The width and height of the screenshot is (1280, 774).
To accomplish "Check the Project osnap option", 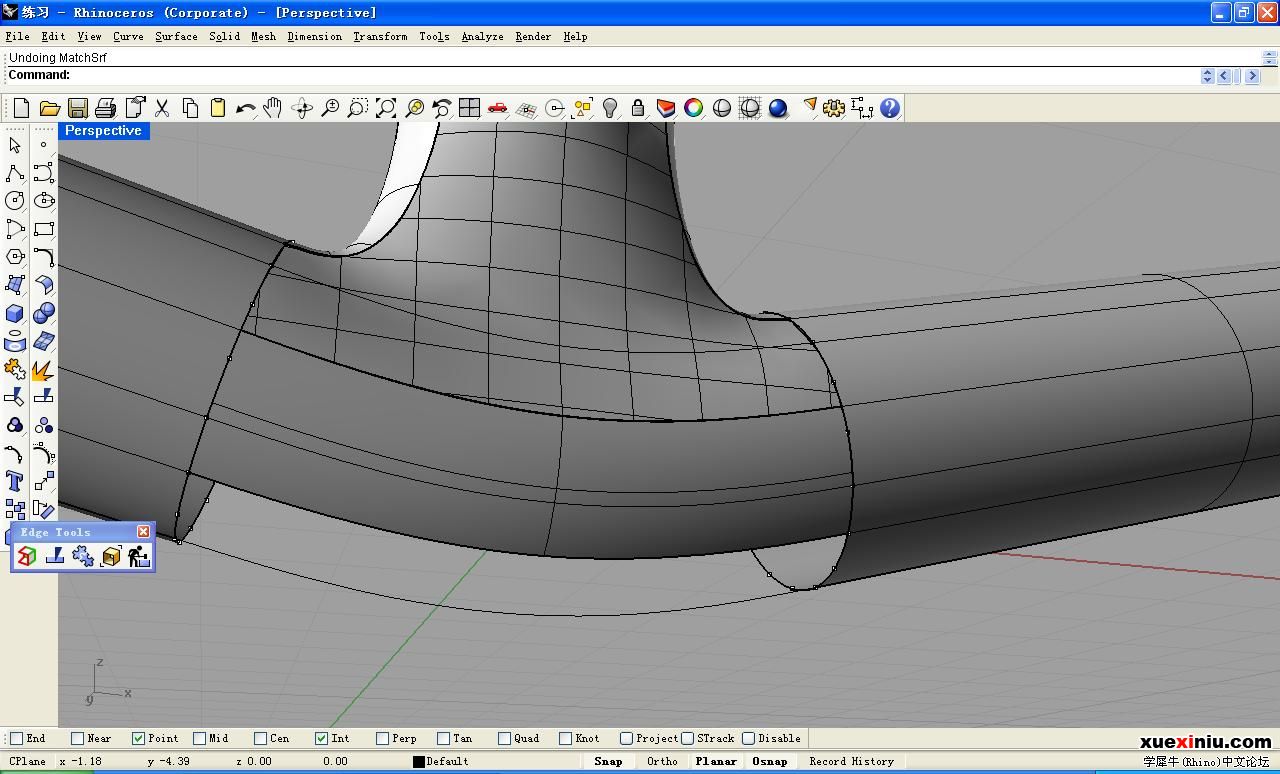I will [x=627, y=739].
